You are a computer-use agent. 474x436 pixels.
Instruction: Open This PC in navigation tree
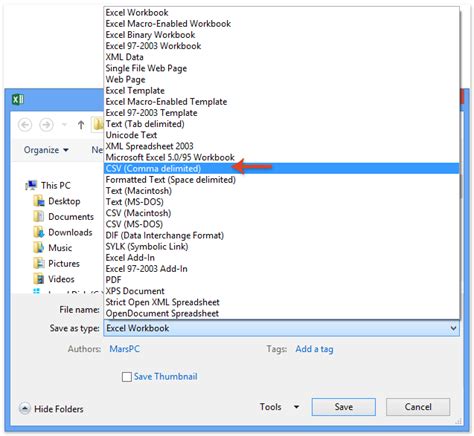pyautogui.click(x=56, y=185)
